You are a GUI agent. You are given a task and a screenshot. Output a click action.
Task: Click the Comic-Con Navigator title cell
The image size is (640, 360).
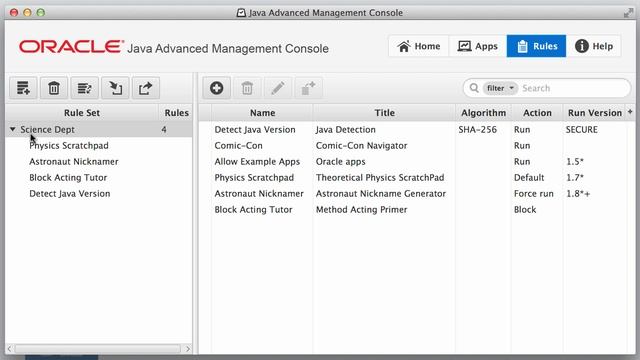click(361, 145)
